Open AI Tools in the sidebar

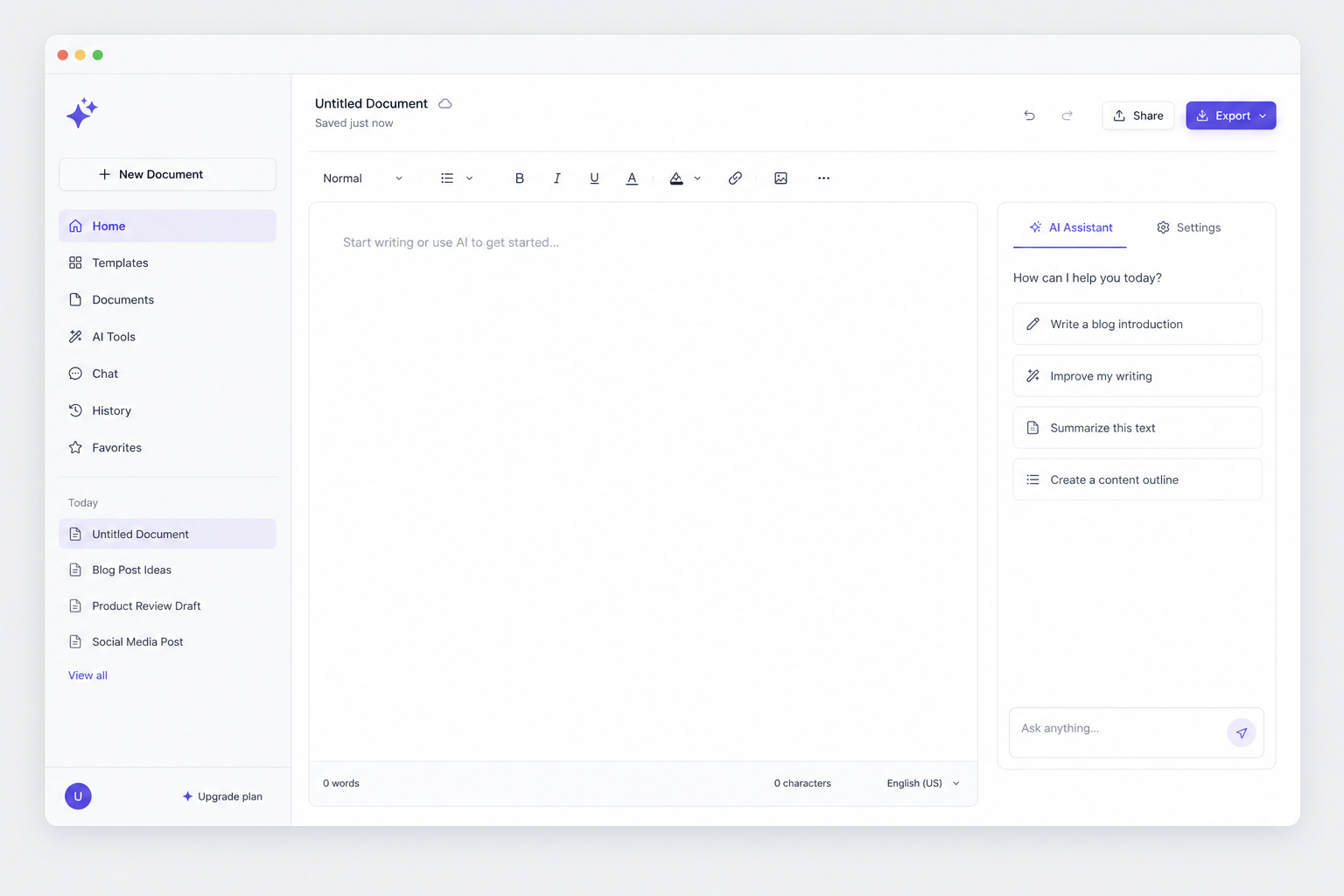[x=167, y=337]
